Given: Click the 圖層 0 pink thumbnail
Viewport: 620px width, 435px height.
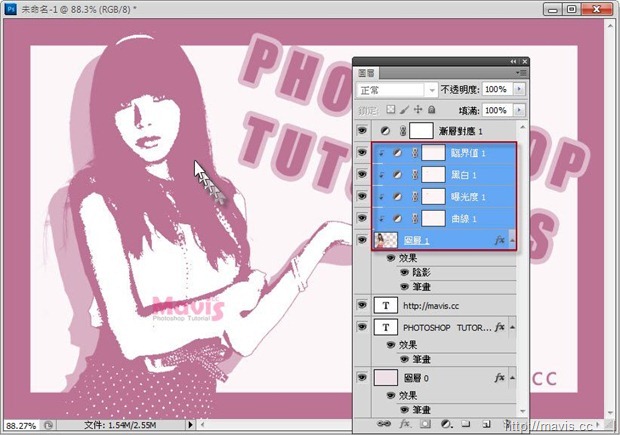Looking at the screenshot, I should pos(386,377).
